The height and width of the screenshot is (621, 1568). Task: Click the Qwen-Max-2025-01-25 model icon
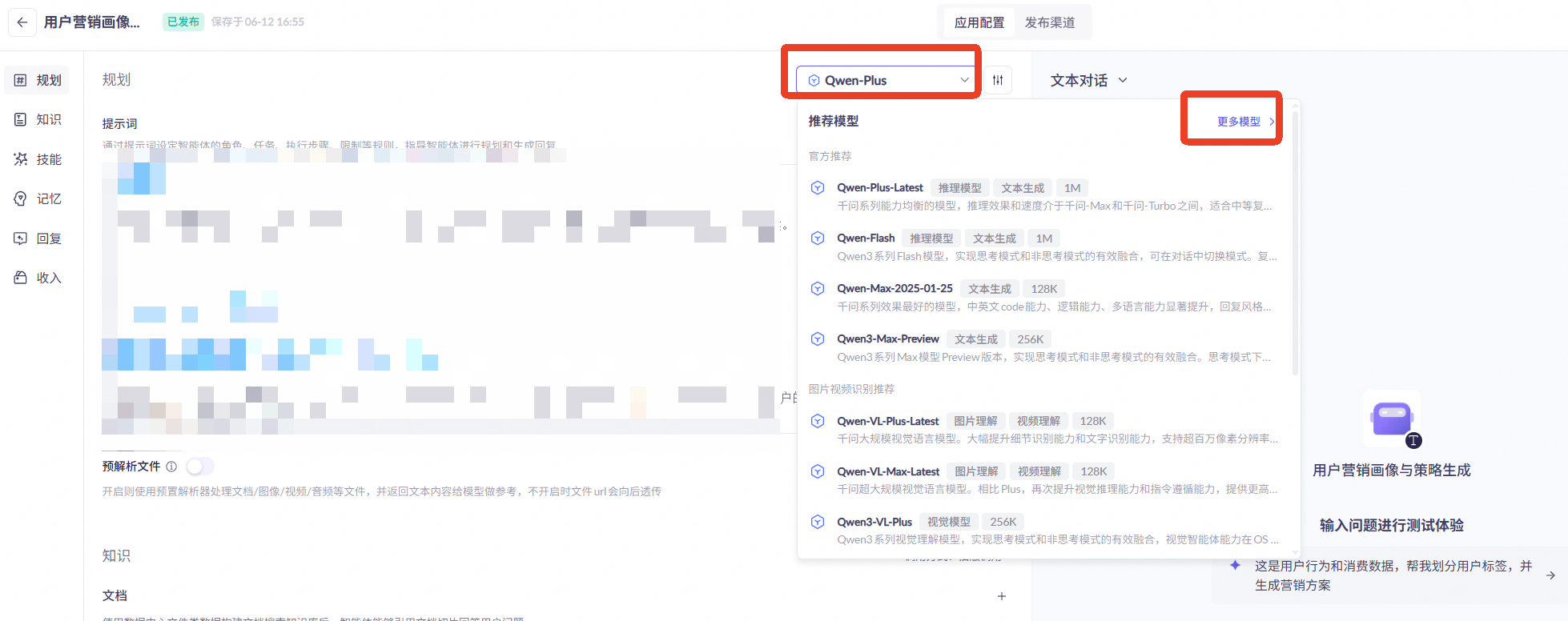818,288
